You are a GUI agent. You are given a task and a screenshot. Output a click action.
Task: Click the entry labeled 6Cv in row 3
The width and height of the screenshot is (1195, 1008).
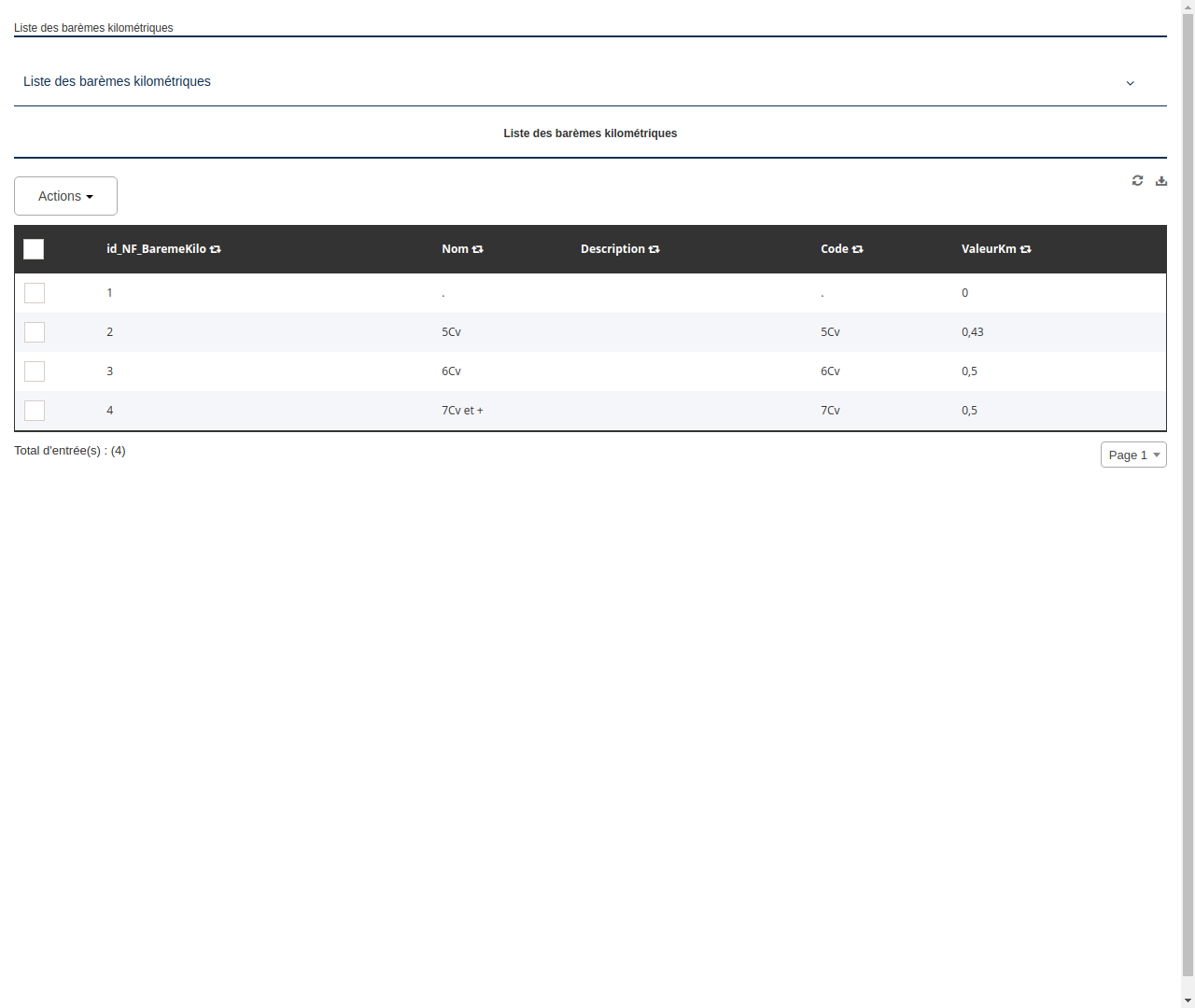coord(451,371)
